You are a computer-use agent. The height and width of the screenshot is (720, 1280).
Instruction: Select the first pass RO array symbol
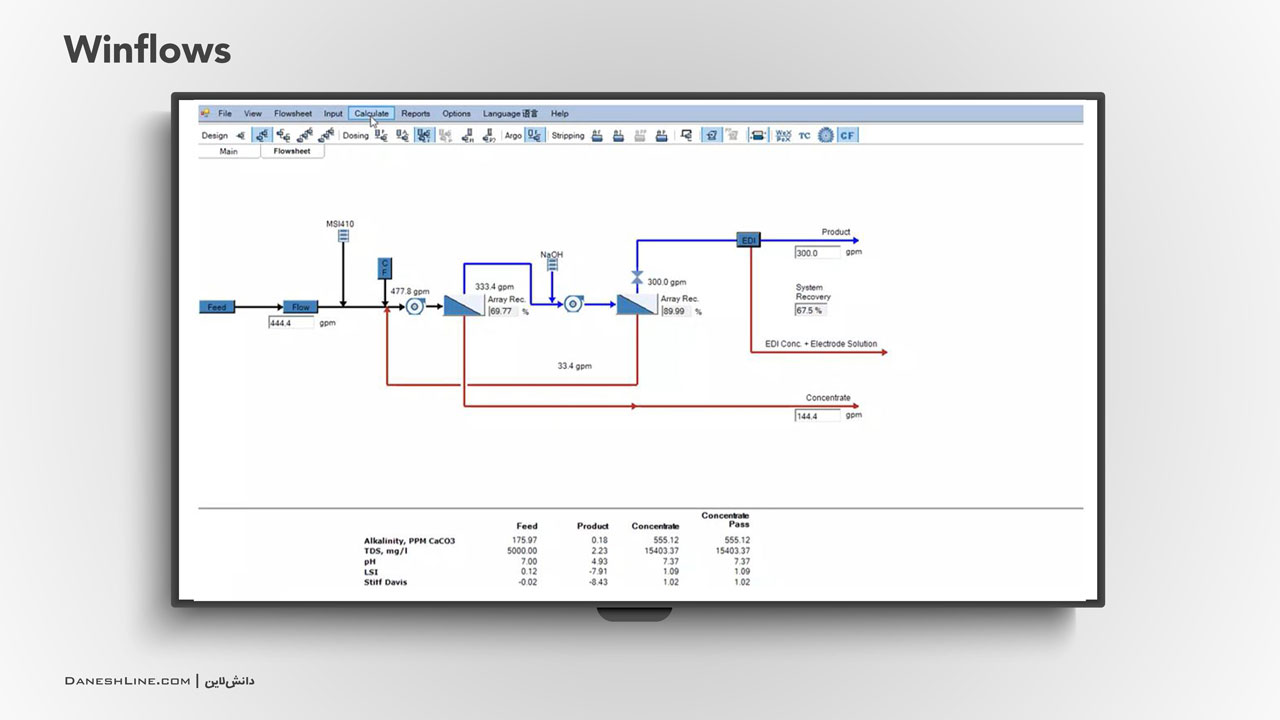tap(463, 305)
